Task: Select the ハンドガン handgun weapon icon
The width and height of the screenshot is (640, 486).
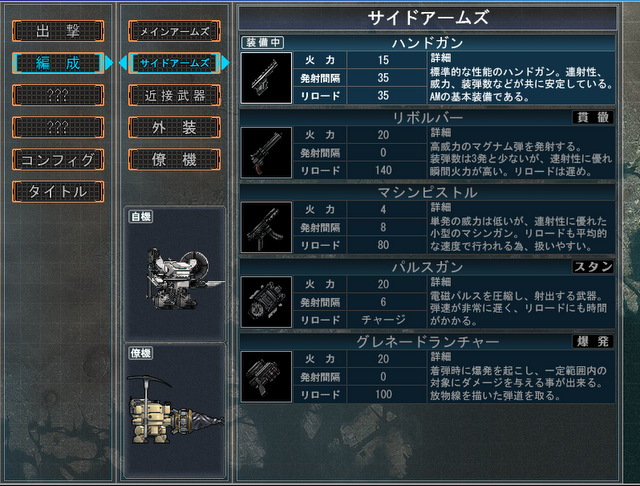Action: coord(266,78)
